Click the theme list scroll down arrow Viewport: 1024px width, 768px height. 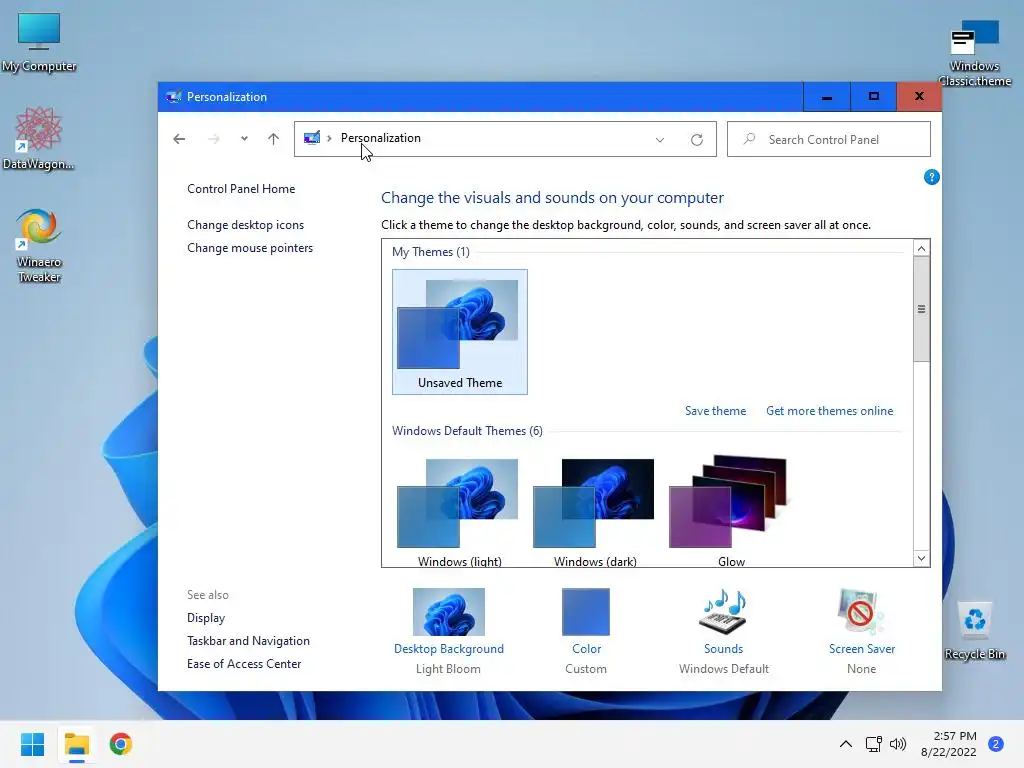coord(921,558)
